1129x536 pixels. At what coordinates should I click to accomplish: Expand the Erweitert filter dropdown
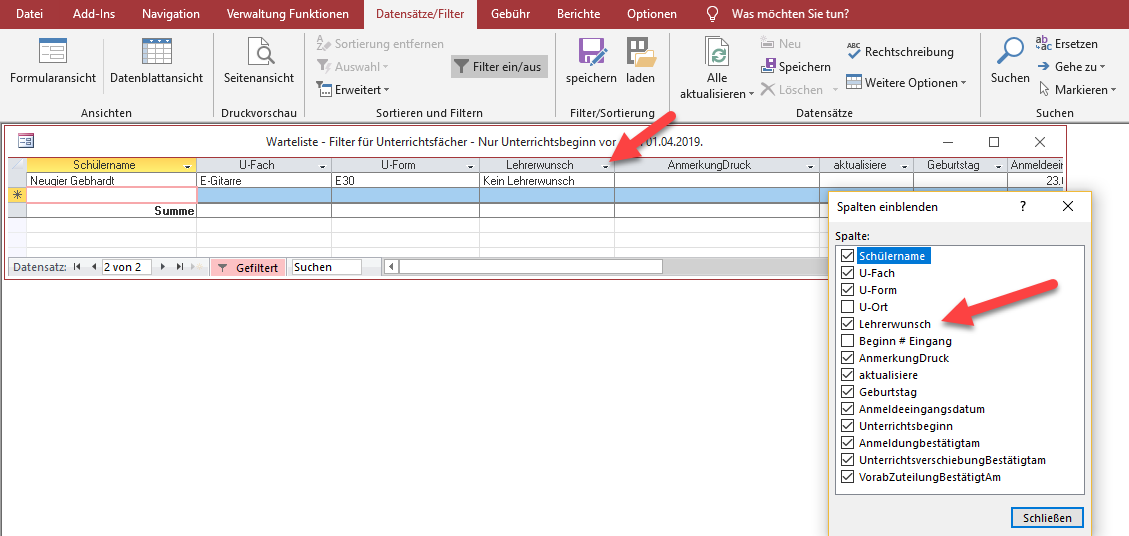(x=350, y=89)
